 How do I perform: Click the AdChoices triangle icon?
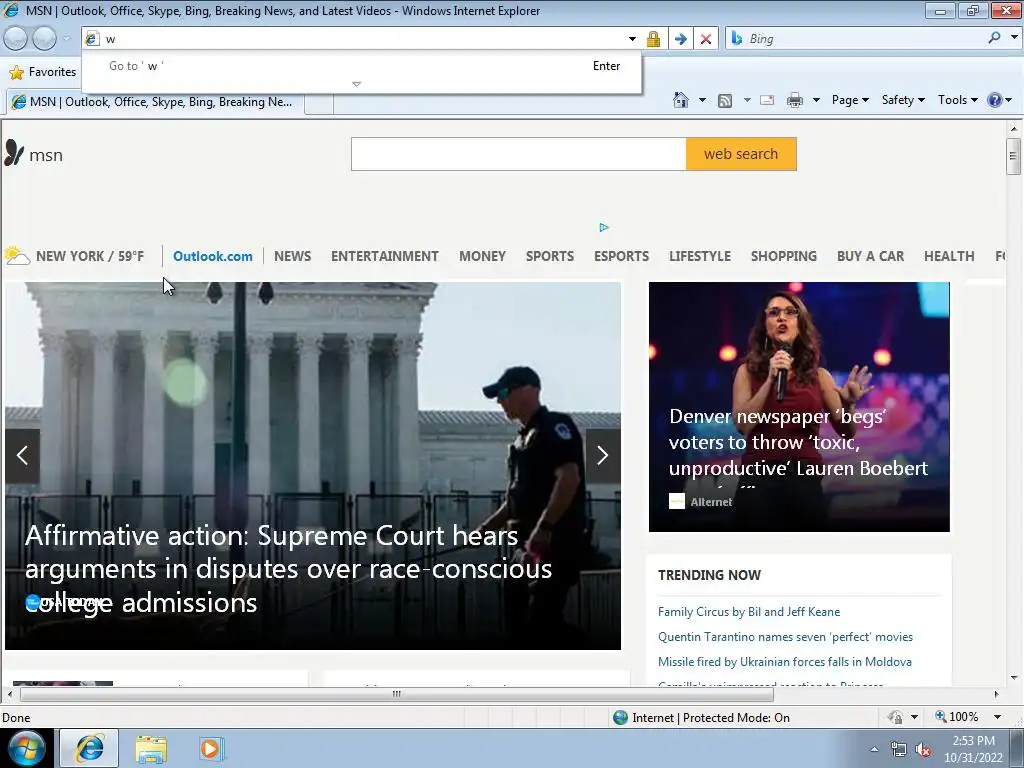pos(604,227)
